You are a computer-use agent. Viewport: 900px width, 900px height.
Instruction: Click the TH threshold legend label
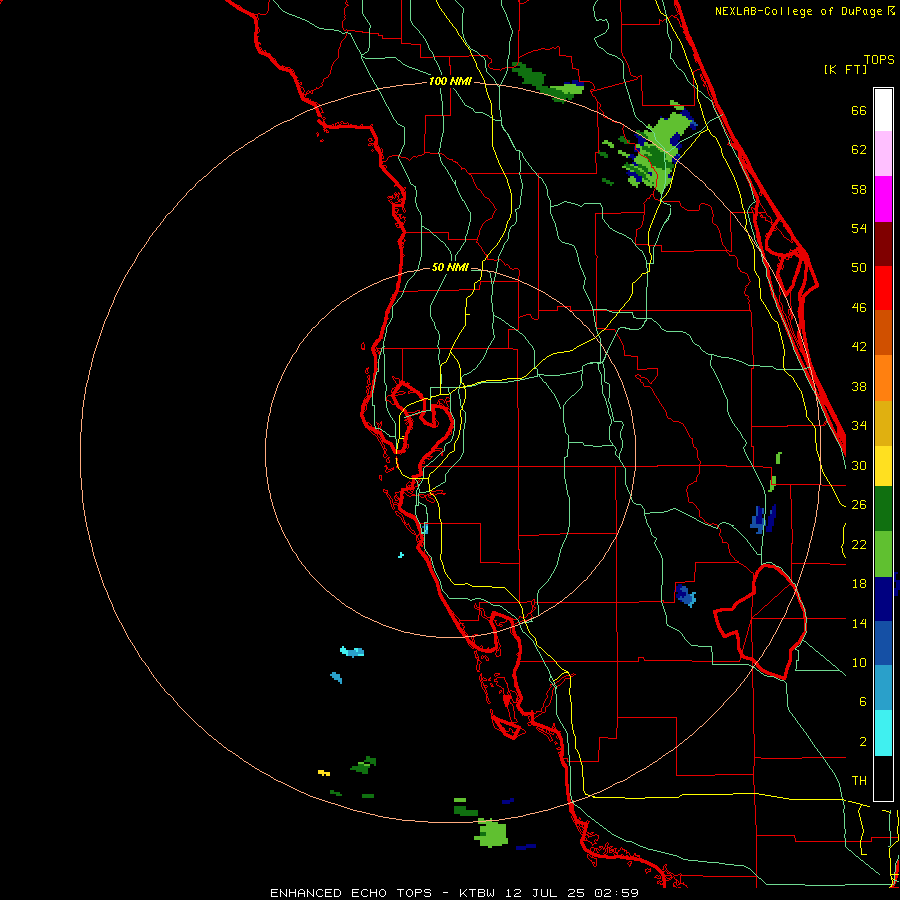(x=859, y=781)
